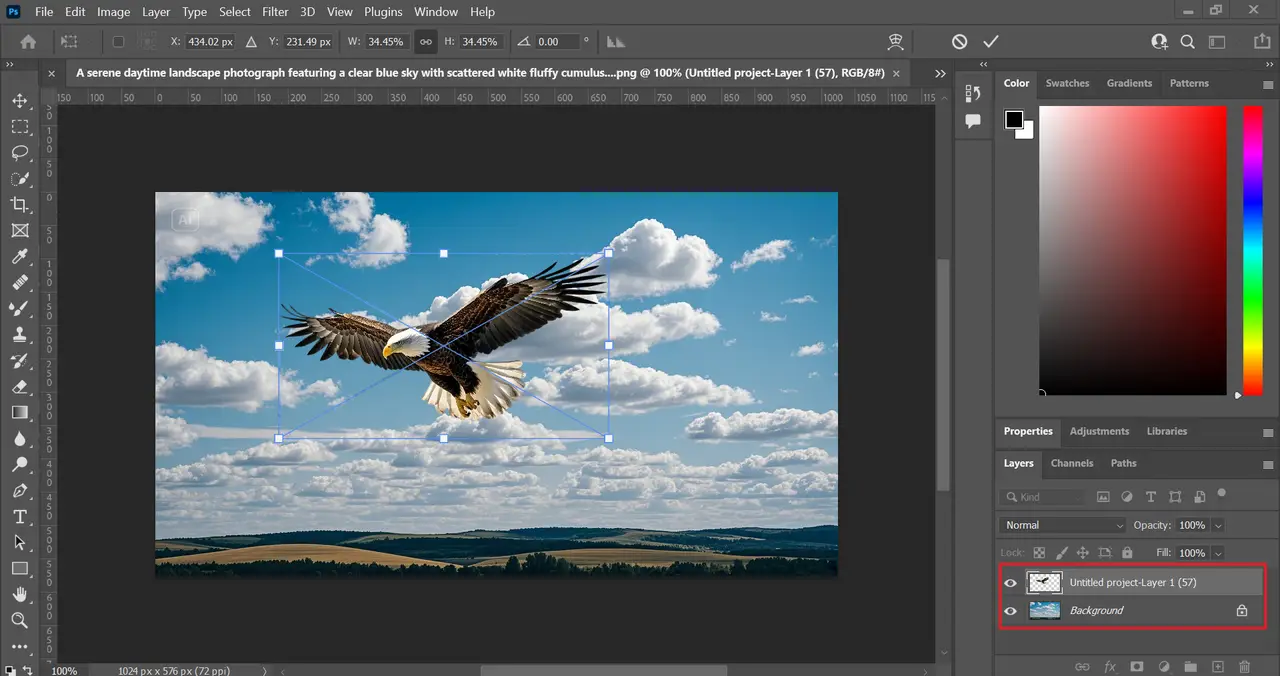Create a new layer with the new layer icon
Screen dimensions: 1280x676
click(1218, 666)
